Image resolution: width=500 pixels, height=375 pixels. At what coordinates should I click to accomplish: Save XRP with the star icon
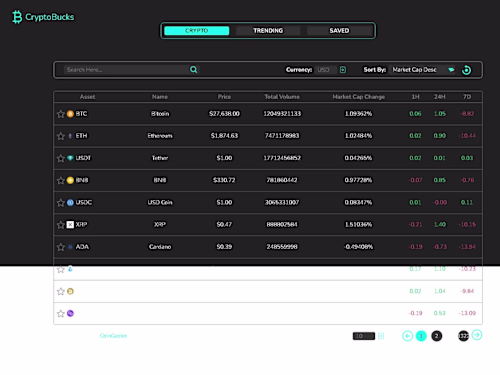click(x=60, y=225)
